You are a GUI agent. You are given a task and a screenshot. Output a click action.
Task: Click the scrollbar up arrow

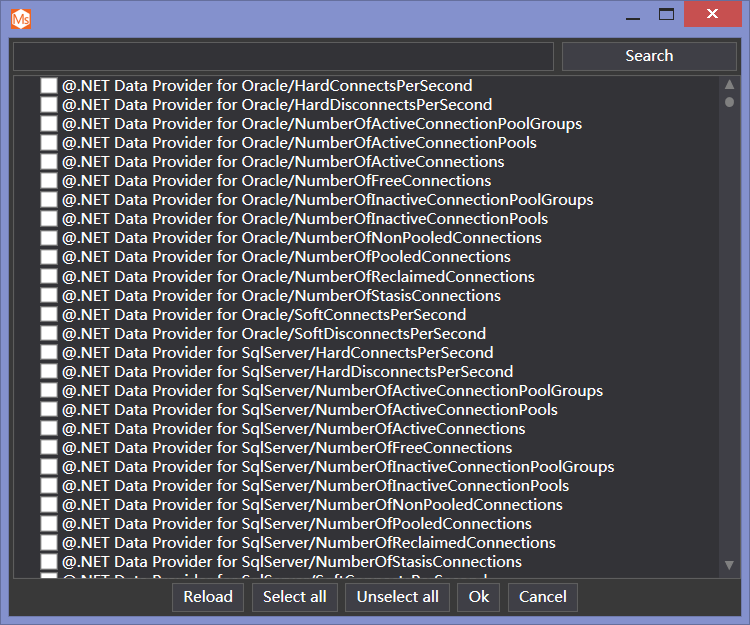pos(729,86)
